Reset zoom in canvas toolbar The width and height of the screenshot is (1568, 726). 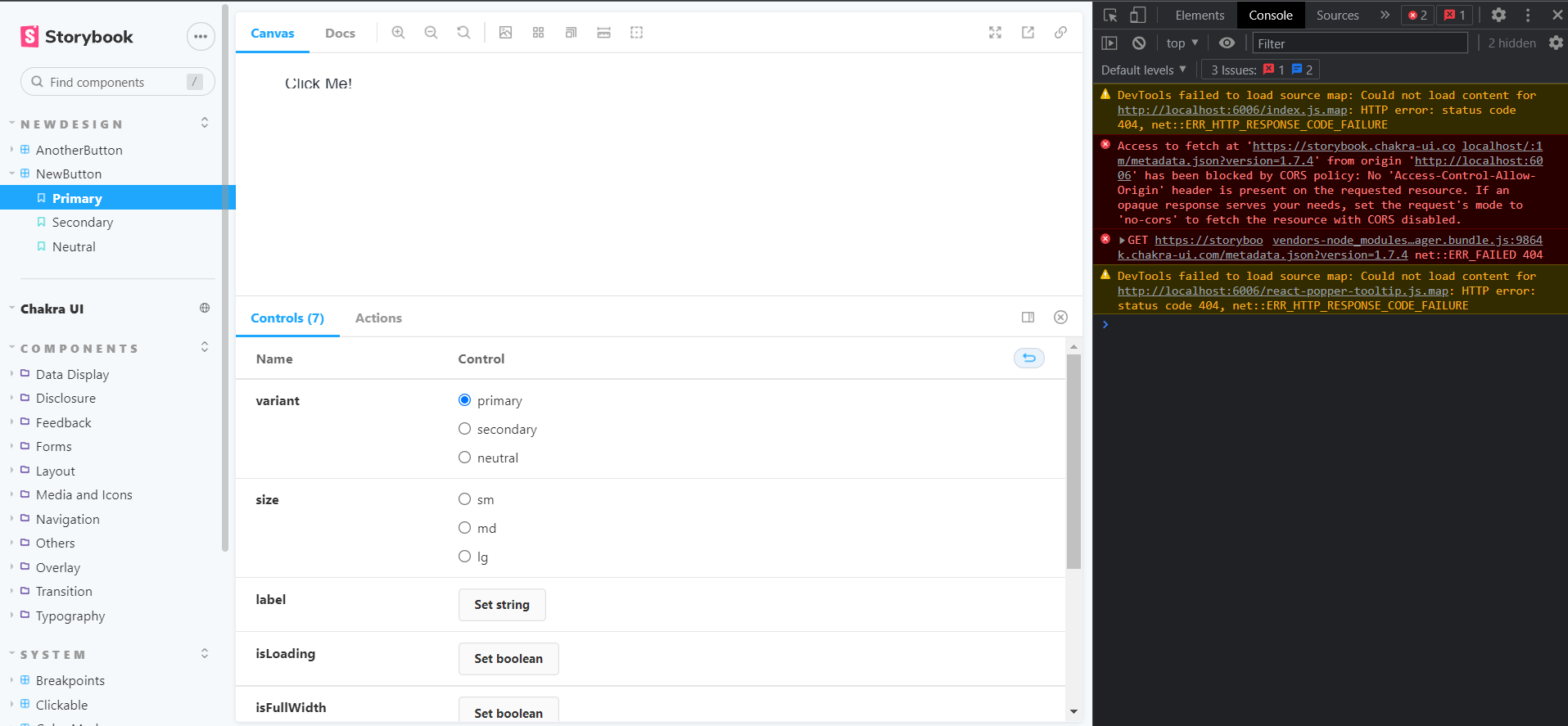point(463,33)
